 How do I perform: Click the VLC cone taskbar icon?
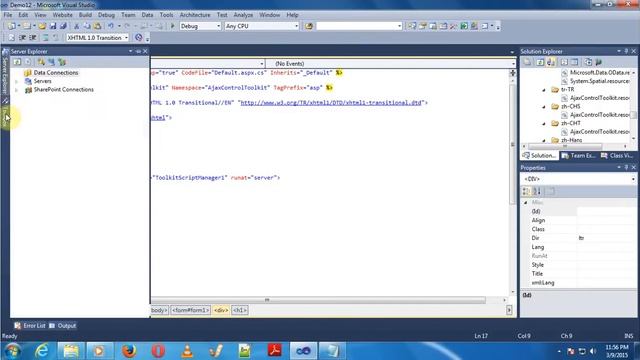[x=187, y=351]
